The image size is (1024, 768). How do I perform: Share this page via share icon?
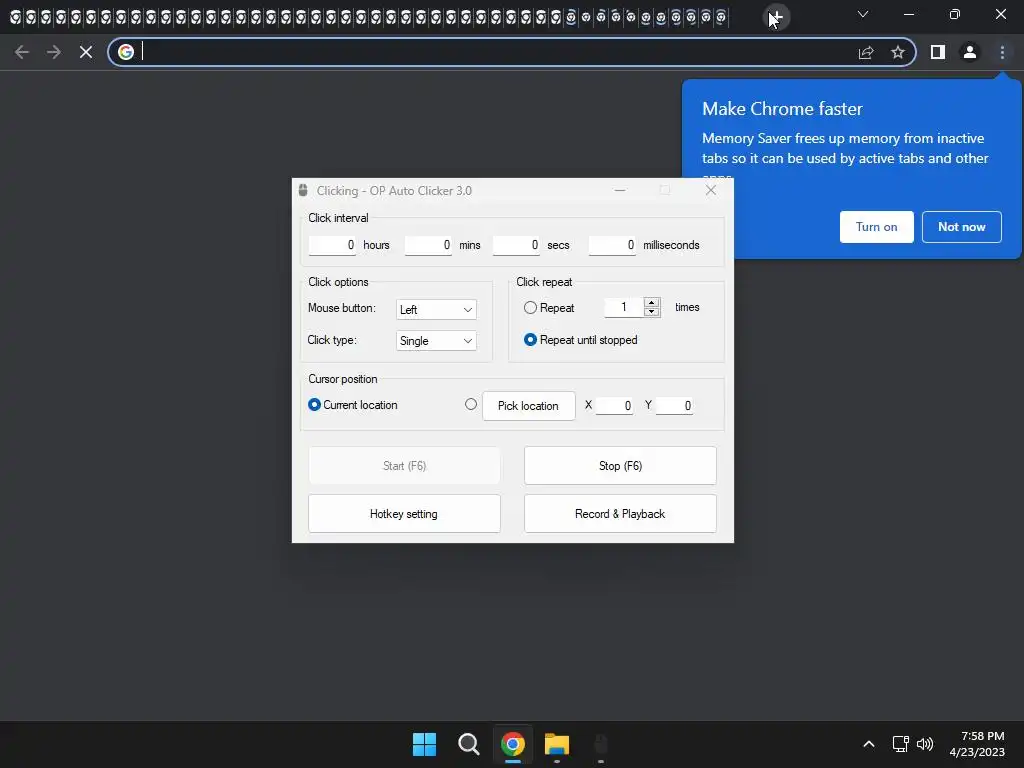[x=866, y=52]
